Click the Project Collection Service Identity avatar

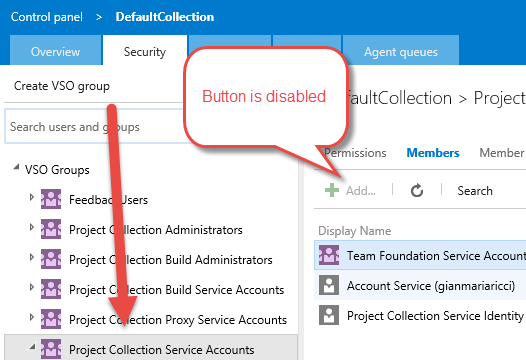coord(329,315)
